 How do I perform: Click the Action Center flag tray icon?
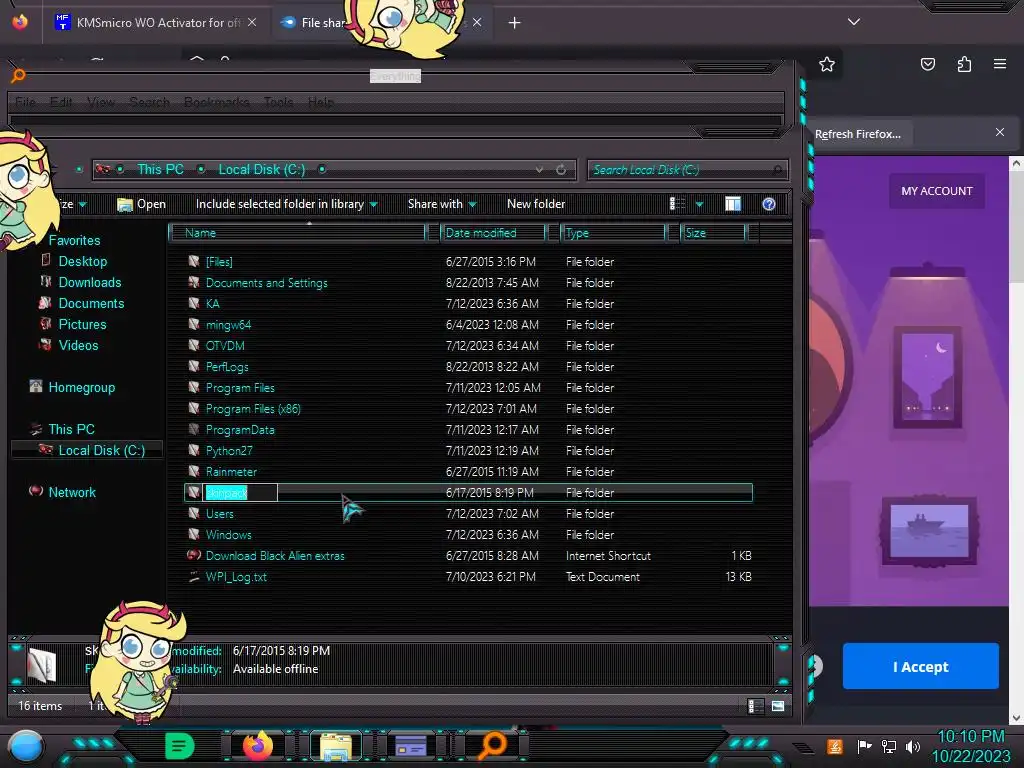click(x=864, y=746)
